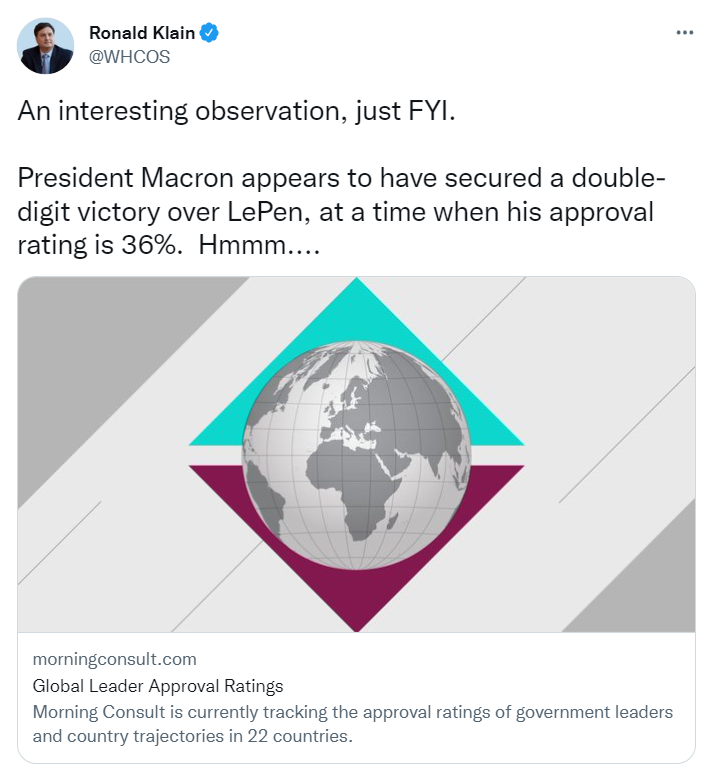Open Ronald Klain's profile avatar photo
This screenshot has width=707, height=774.
pyautogui.click(x=45, y=45)
